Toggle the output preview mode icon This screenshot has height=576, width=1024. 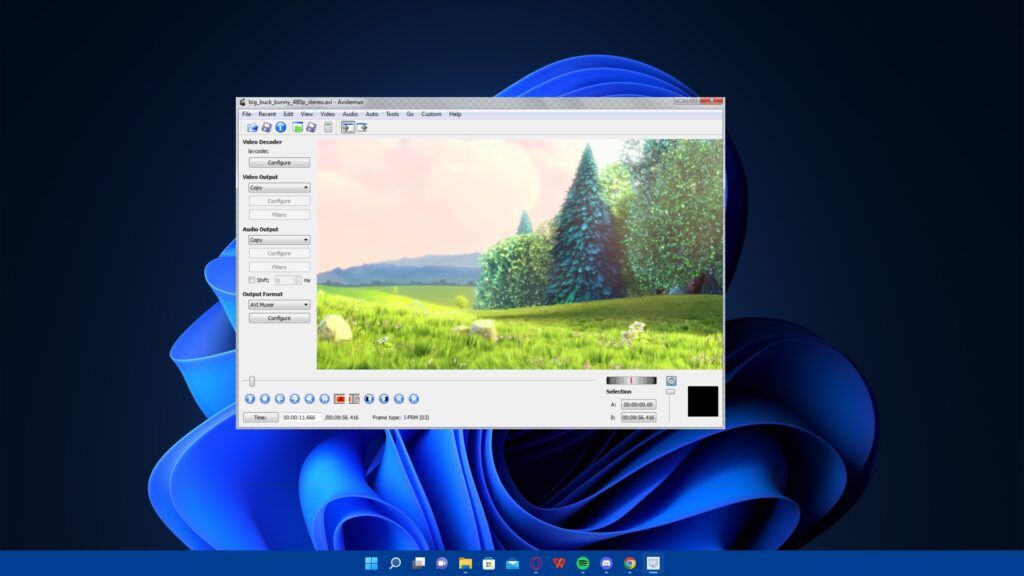(x=362, y=127)
